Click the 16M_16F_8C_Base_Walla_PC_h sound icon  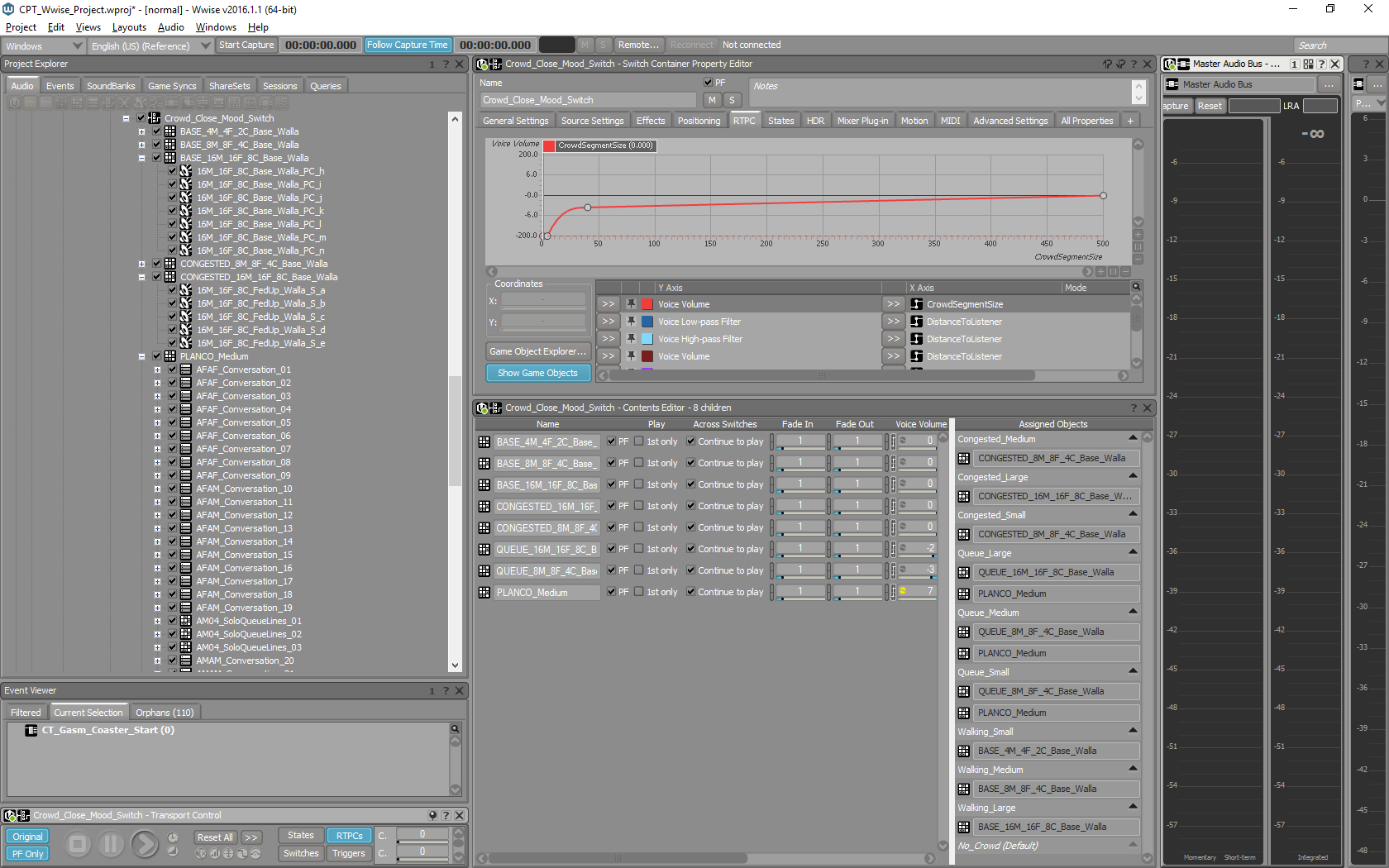point(186,171)
